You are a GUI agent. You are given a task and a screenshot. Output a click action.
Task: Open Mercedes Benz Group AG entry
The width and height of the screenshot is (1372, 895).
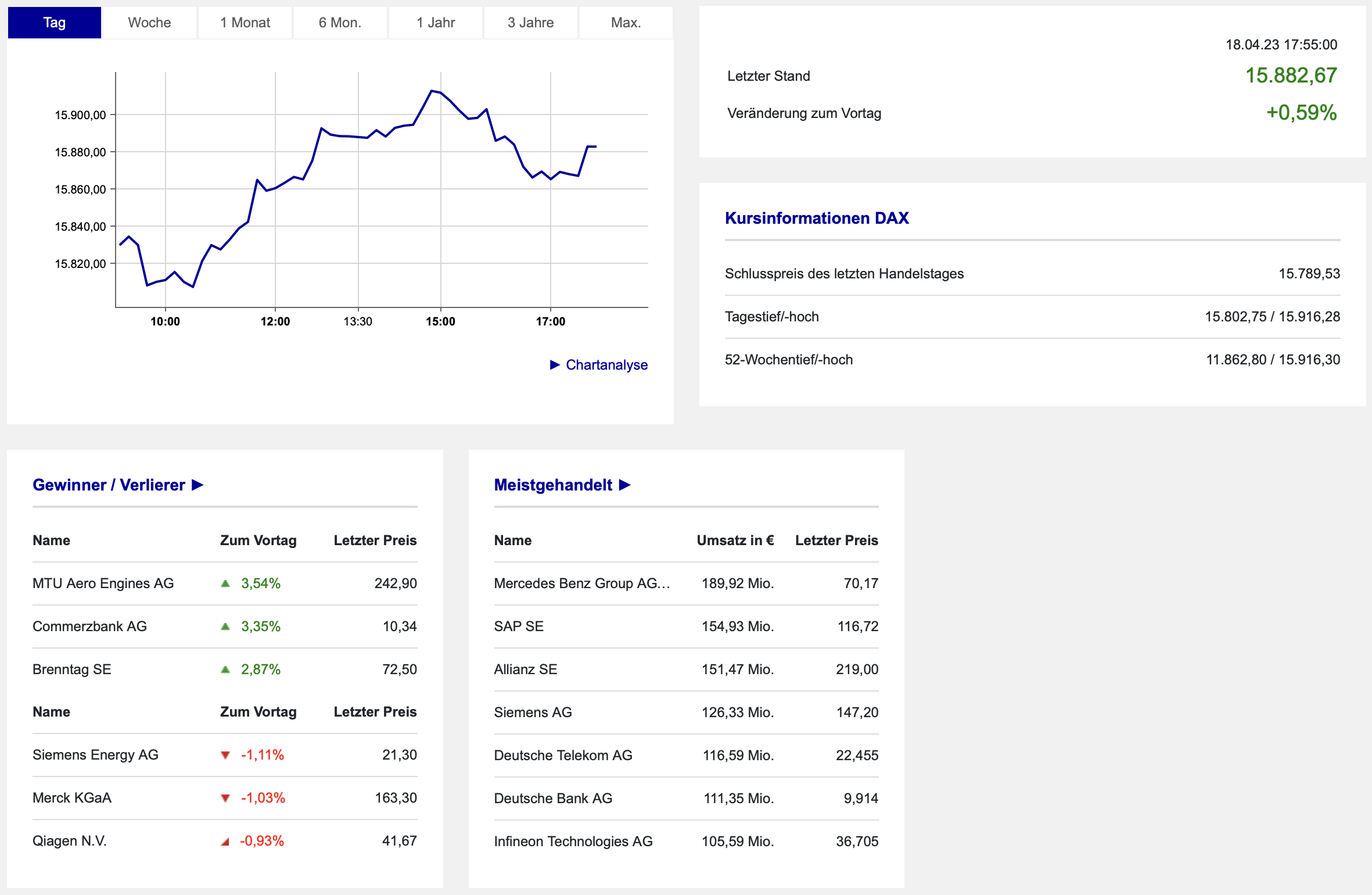point(581,583)
